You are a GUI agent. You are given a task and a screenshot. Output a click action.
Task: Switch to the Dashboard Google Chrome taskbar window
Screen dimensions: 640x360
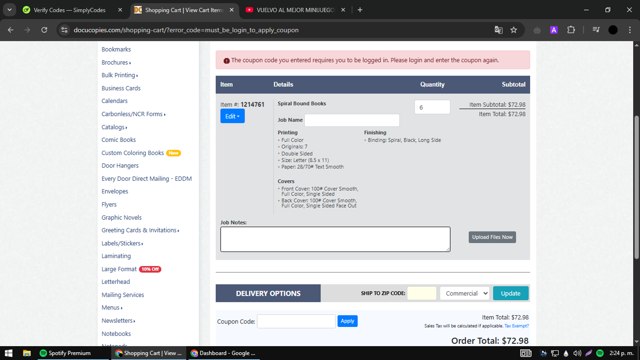tap(223, 353)
